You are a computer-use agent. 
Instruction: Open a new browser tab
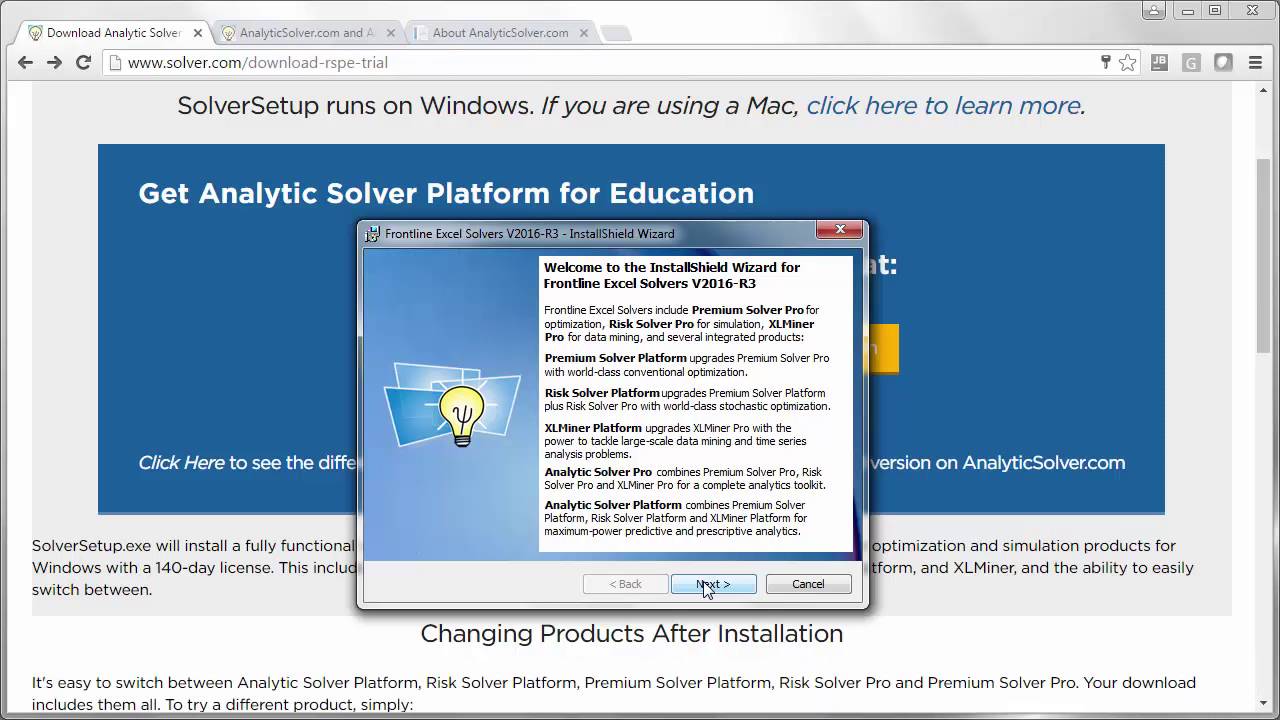click(616, 33)
